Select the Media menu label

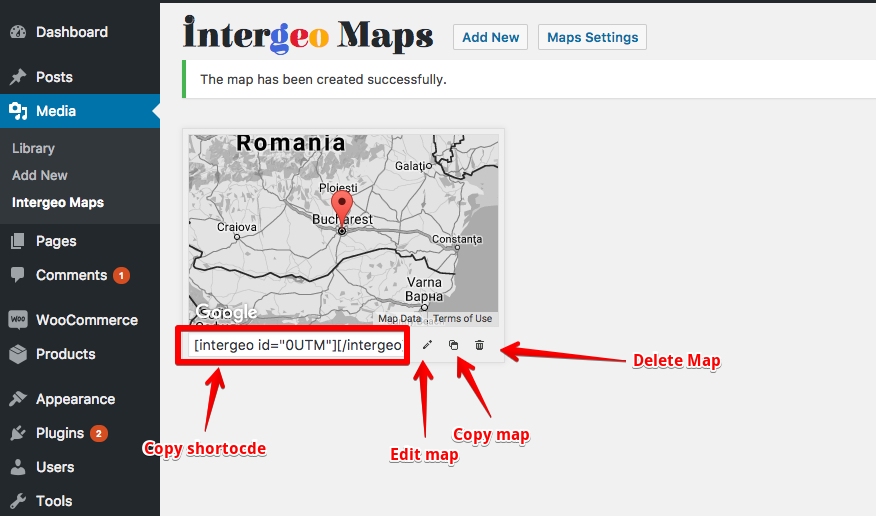click(56, 111)
